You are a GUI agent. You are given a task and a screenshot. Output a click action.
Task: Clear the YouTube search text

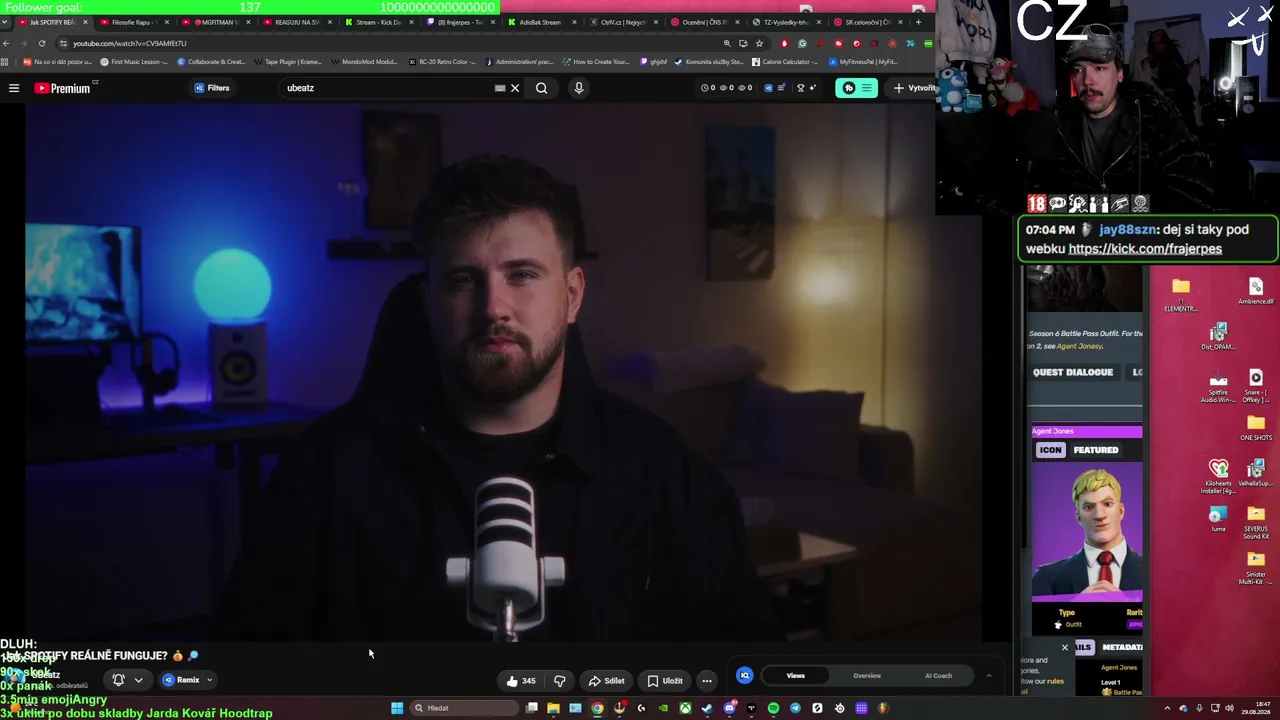(x=515, y=88)
